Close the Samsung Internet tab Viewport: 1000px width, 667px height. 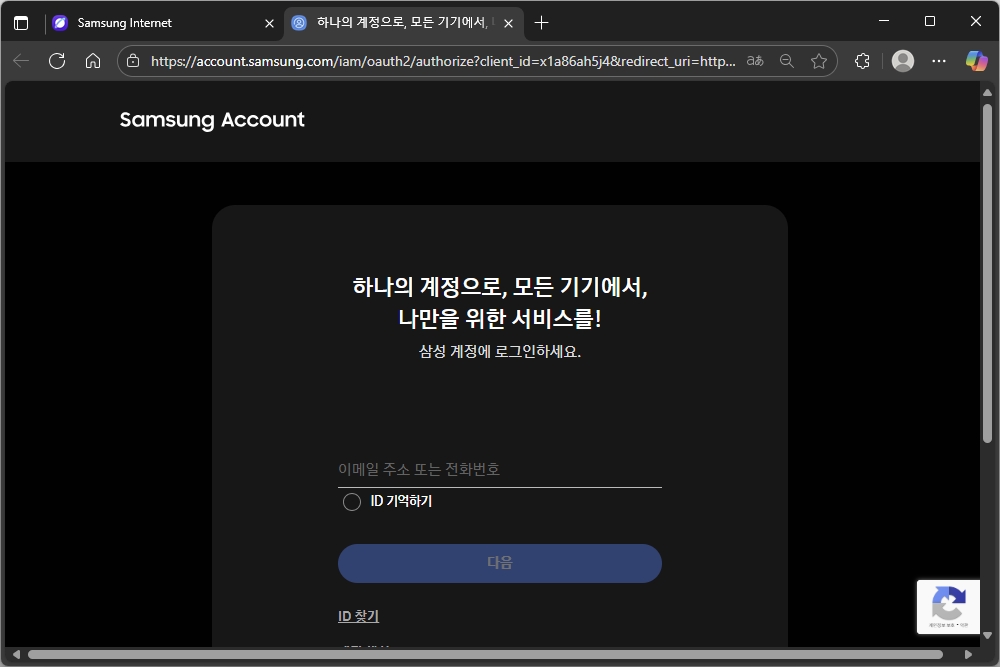point(269,24)
